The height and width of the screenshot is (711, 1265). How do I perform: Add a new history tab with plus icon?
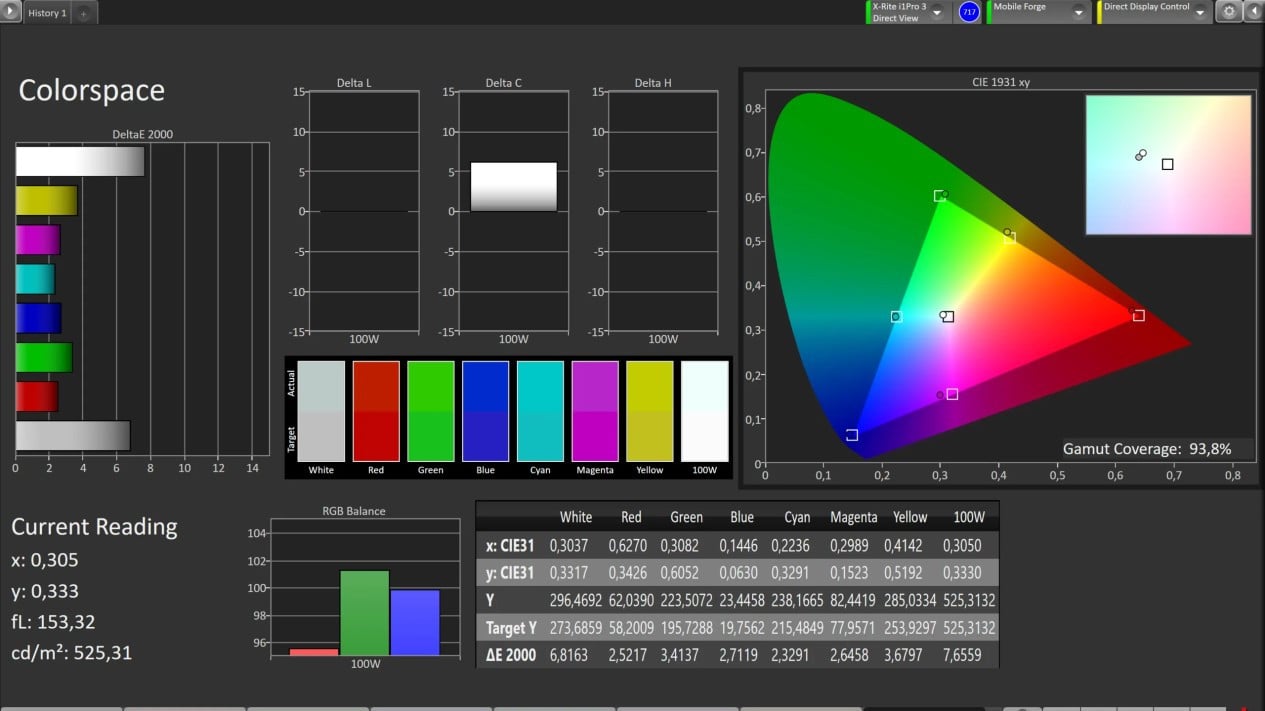coord(84,14)
